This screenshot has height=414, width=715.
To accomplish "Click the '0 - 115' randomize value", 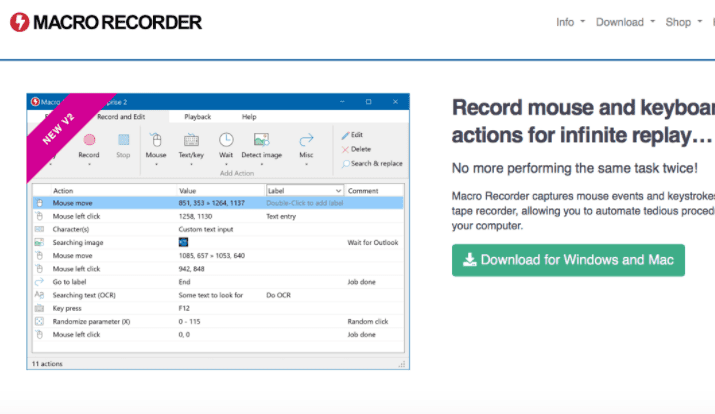I will tap(189, 321).
